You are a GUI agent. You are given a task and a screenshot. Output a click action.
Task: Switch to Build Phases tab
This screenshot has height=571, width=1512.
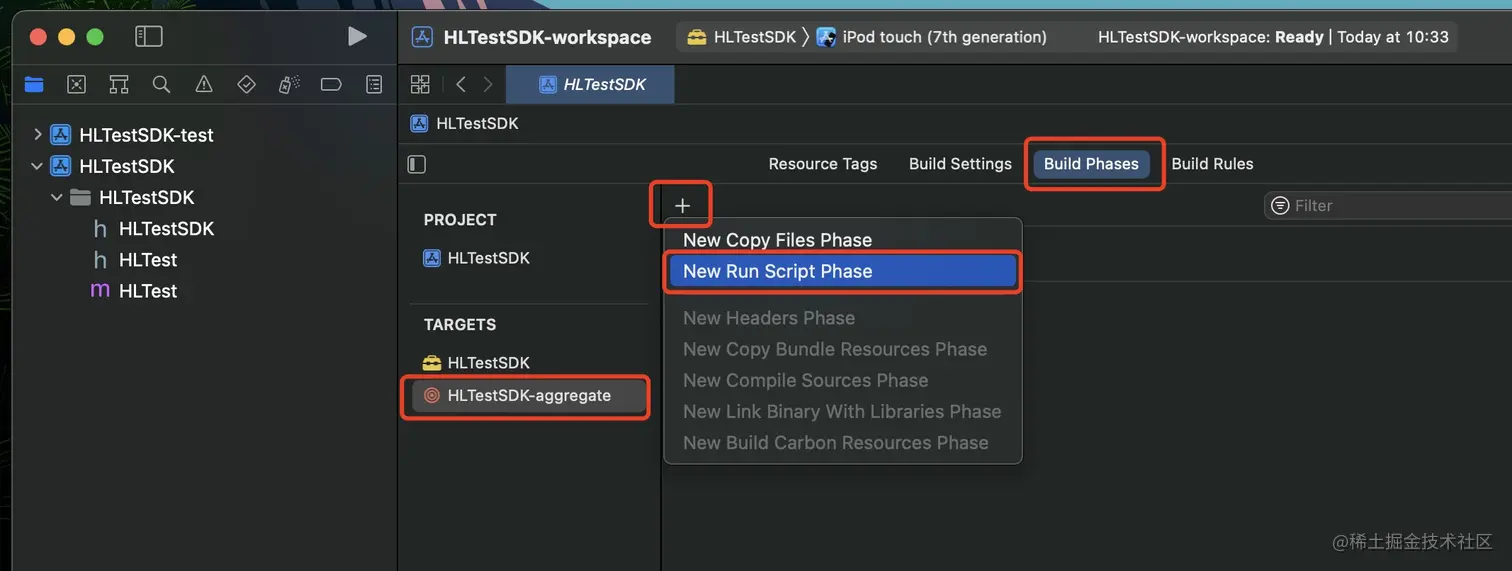point(1091,164)
